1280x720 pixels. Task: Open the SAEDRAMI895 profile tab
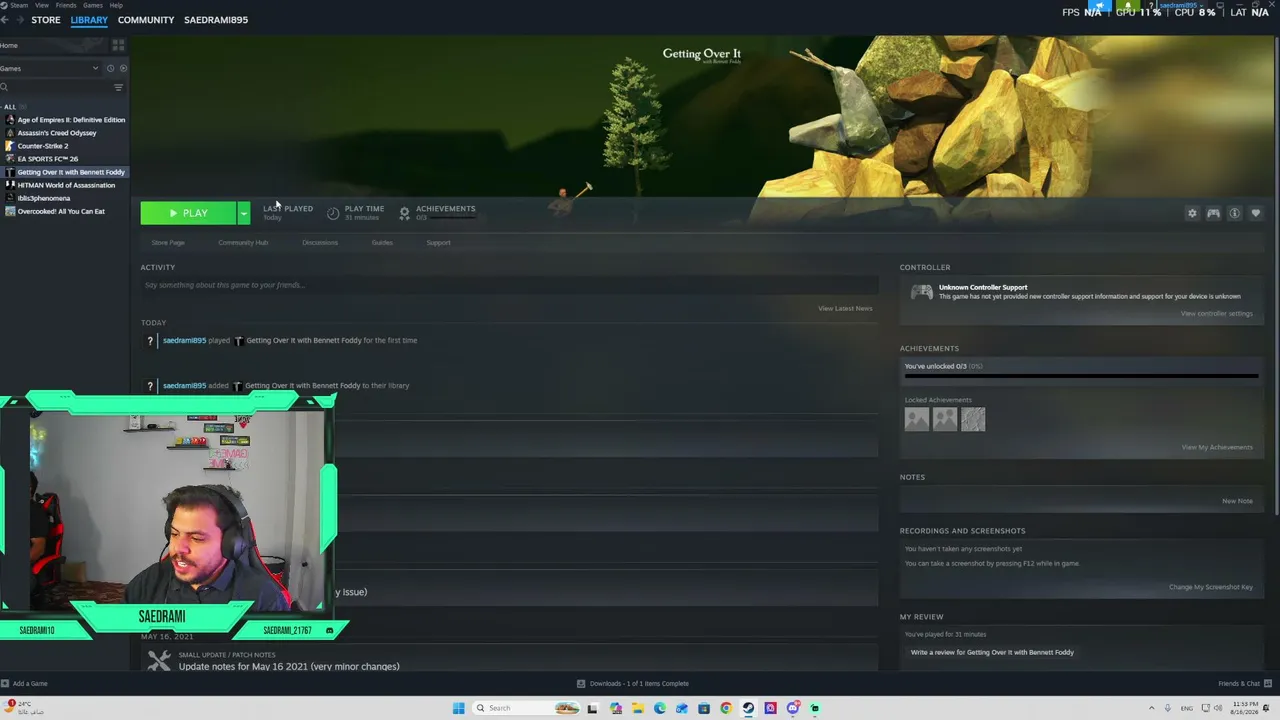216,20
